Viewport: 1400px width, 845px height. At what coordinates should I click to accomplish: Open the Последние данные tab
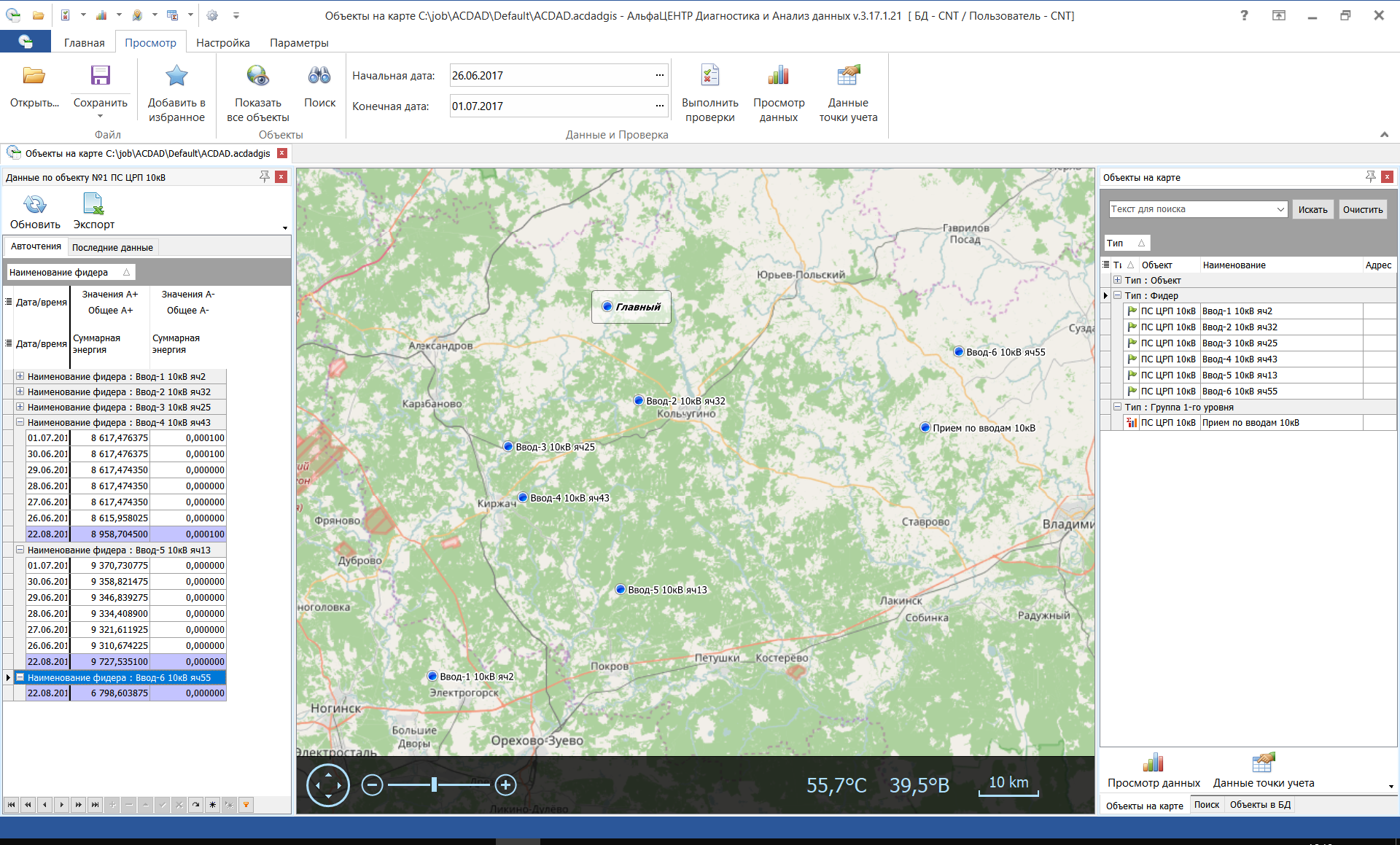tap(112, 247)
